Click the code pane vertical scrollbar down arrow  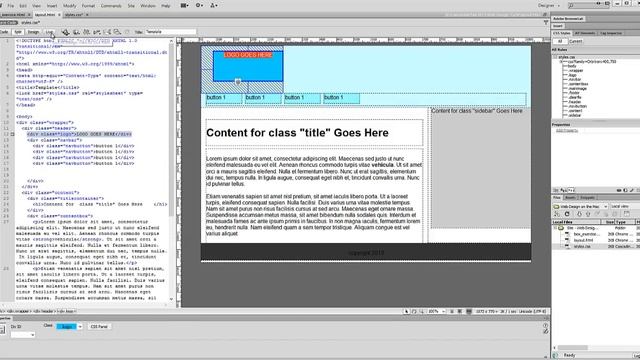[x=171, y=299]
